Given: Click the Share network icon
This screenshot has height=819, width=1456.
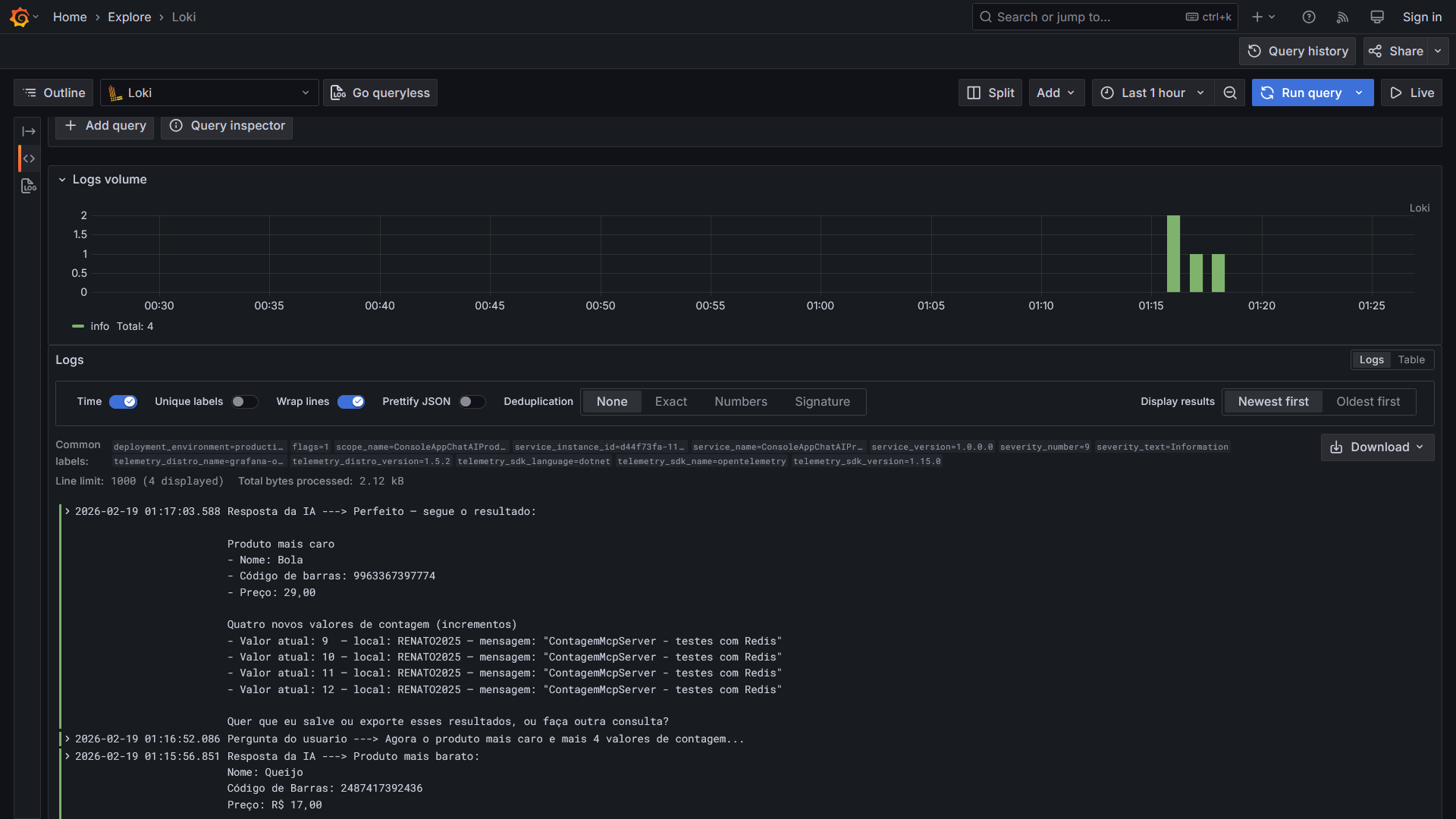Looking at the screenshot, I should [1375, 51].
